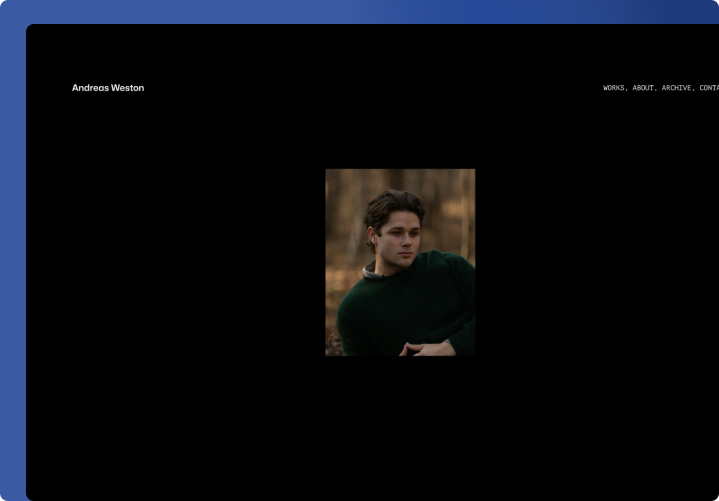Click the grey collar in the portrait

373,270
